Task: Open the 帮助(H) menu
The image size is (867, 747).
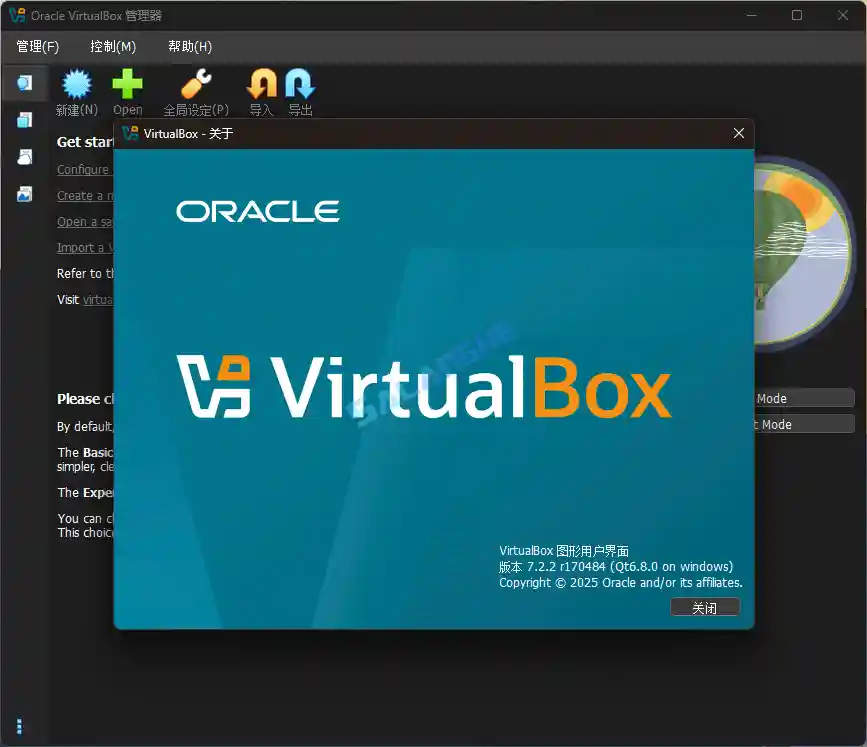Action: pos(189,46)
